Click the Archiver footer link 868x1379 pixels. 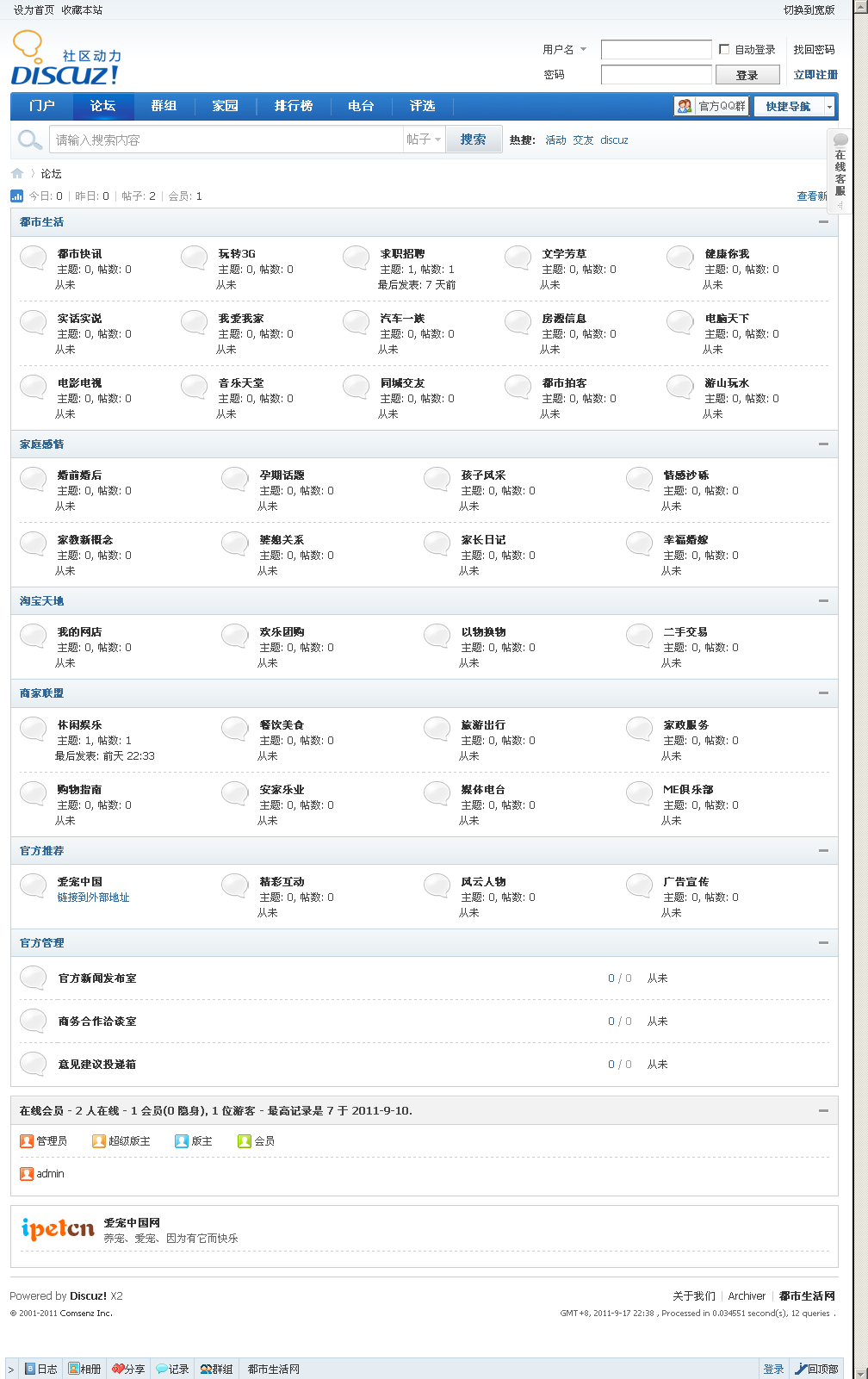pyautogui.click(x=747, y=1295)
